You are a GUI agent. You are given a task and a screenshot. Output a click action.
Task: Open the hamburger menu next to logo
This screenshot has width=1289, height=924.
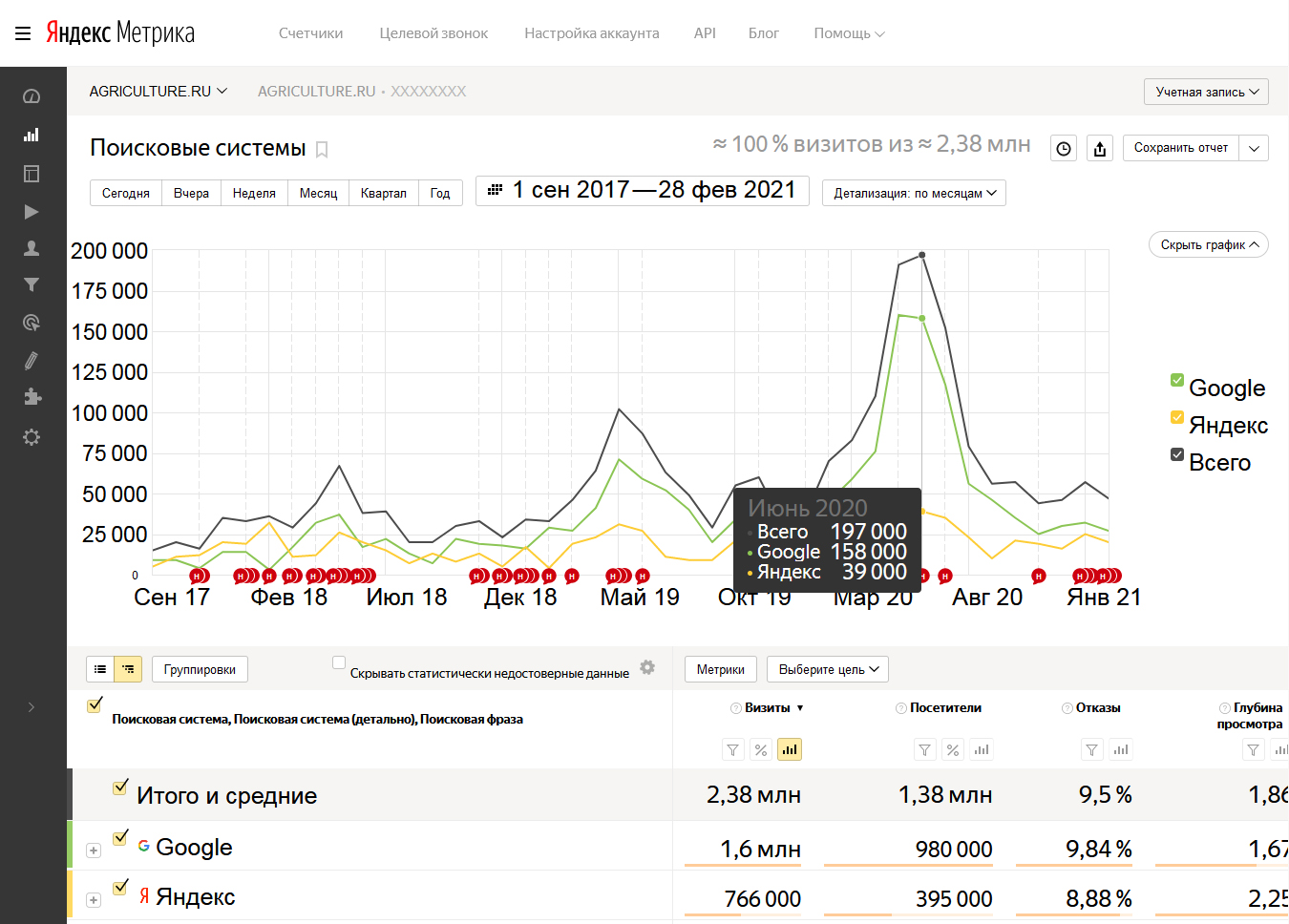pos(23,33)
